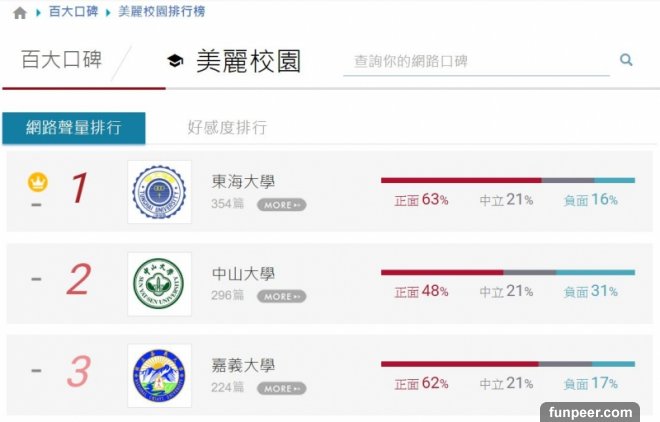Click the 東海大學 name link
Screen dimensions: 660x422
(x=243, y=182)
